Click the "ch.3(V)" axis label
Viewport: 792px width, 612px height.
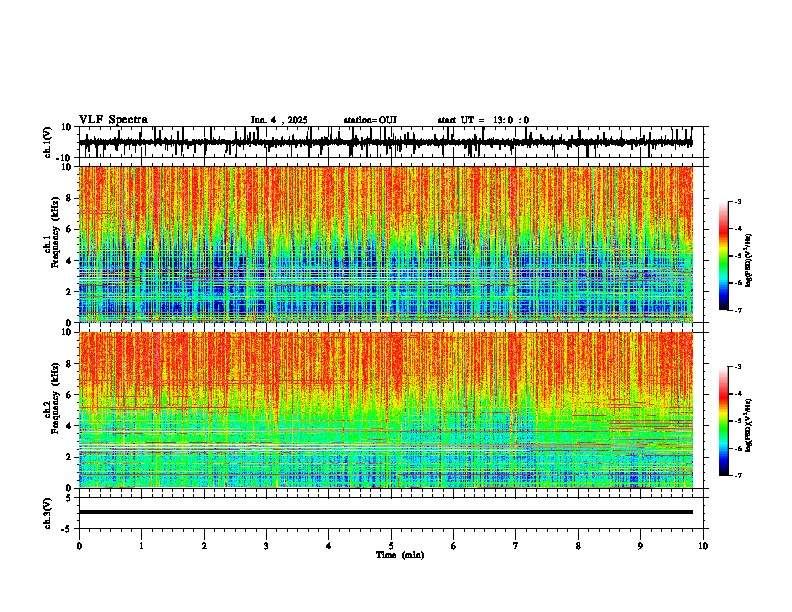pos(48,513)
